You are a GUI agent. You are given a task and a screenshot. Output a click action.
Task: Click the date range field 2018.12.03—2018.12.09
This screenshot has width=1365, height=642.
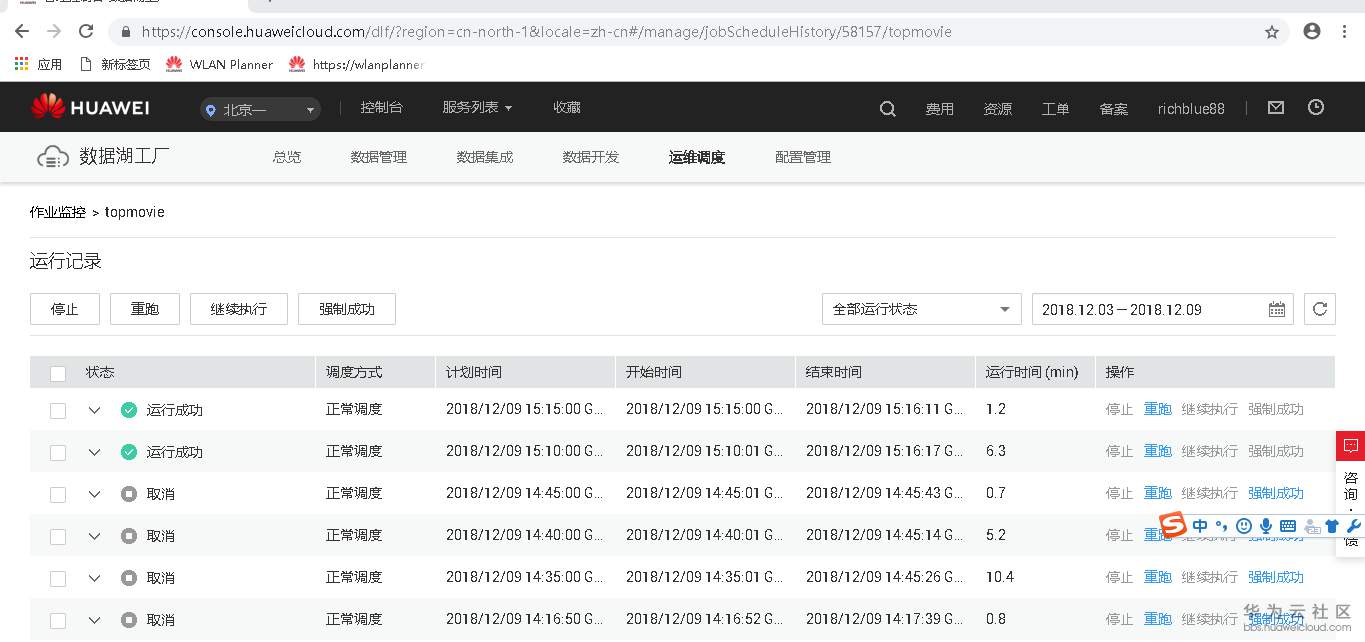click(x=1162, y=309)
